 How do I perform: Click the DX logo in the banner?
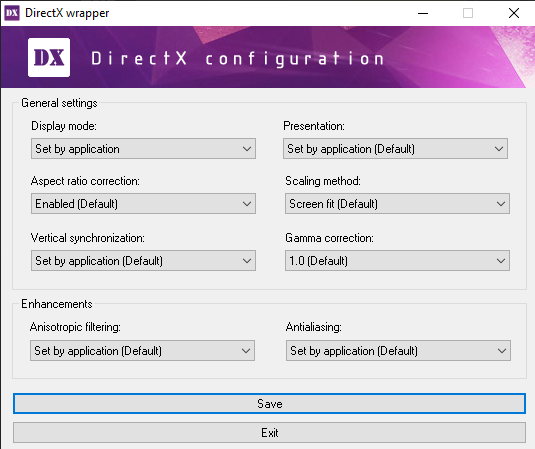[49, 57]
